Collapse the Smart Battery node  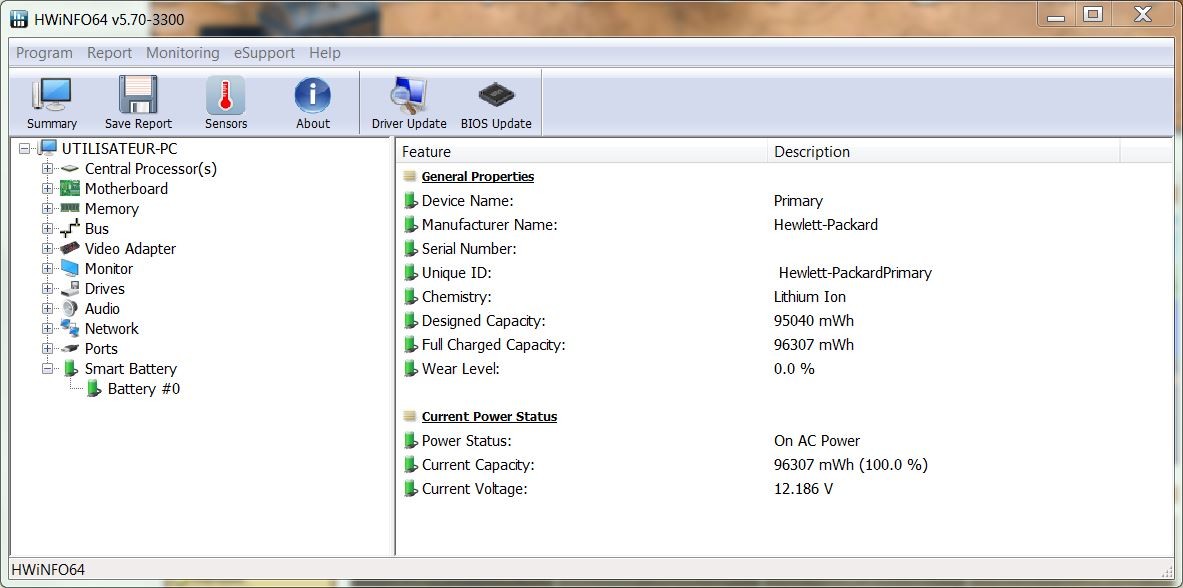pyautogui.click(x=48, y=368)
